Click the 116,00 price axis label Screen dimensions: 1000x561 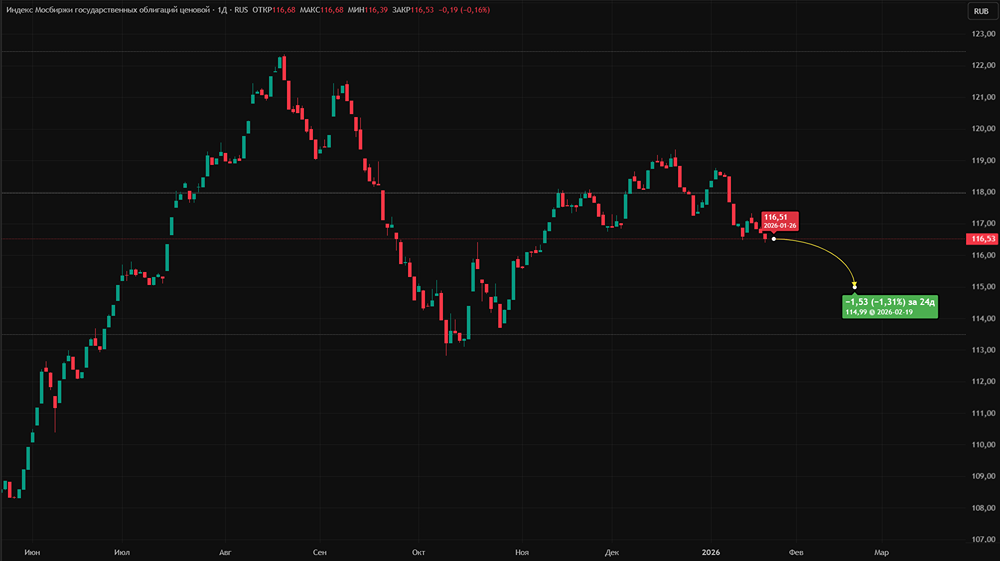[x=983, y=255]
